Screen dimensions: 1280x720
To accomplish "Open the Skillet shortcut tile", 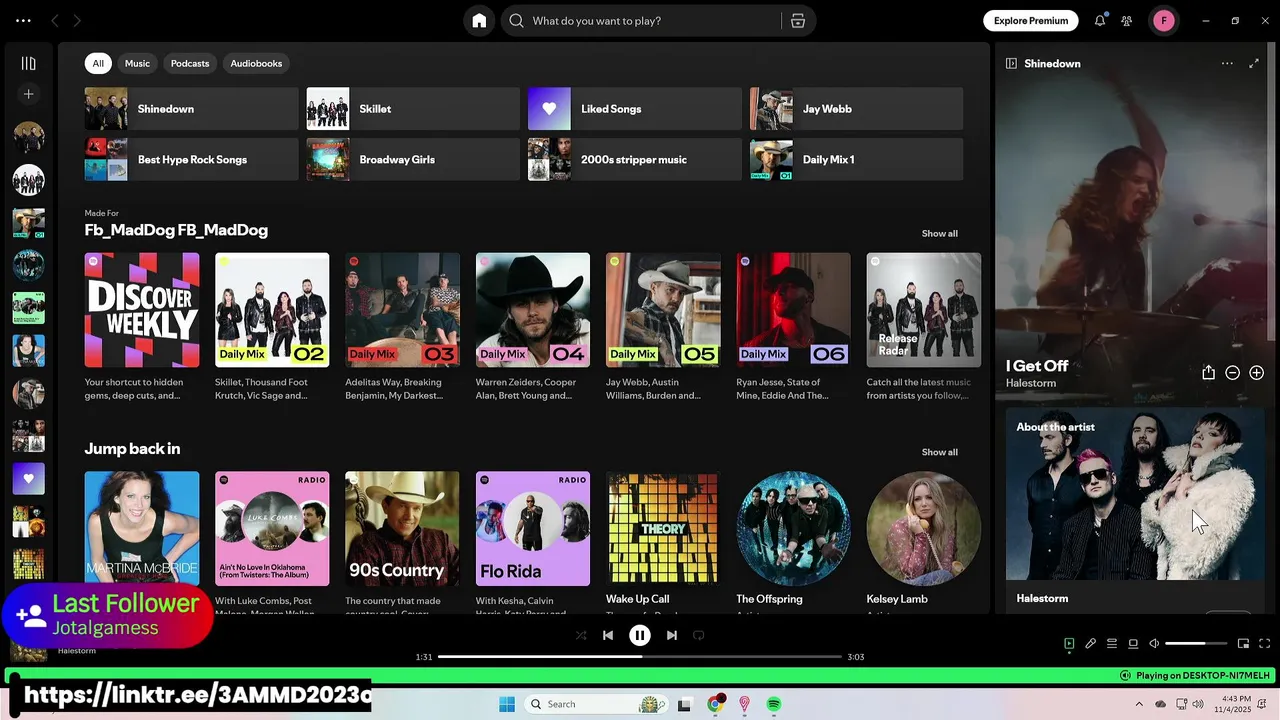I will click(x=413, y=109).
